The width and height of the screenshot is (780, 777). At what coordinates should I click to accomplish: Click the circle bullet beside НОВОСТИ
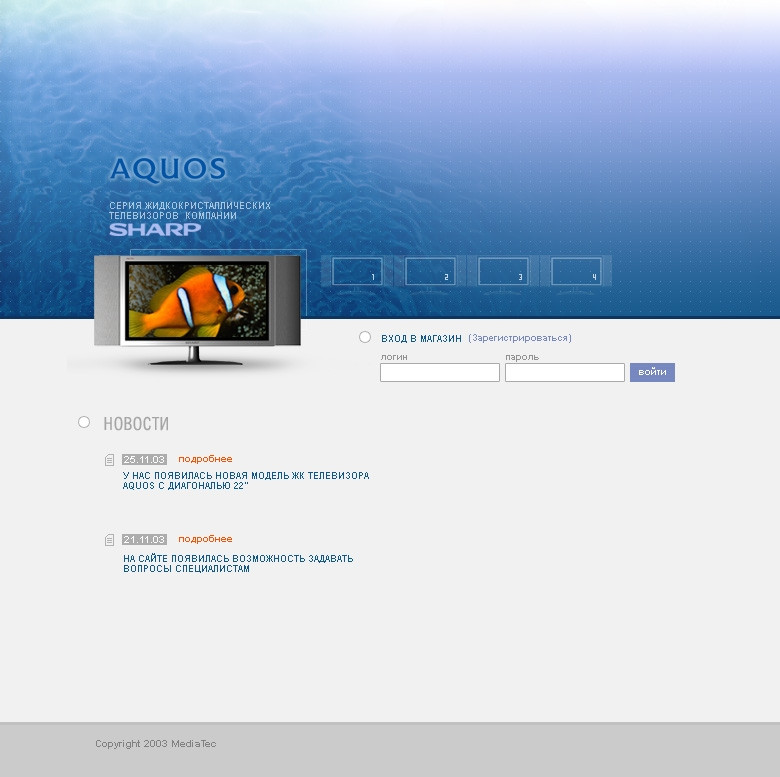(84, 422)
